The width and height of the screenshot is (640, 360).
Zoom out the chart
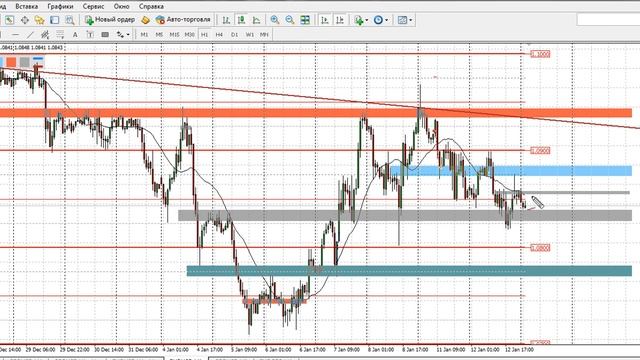290,20
